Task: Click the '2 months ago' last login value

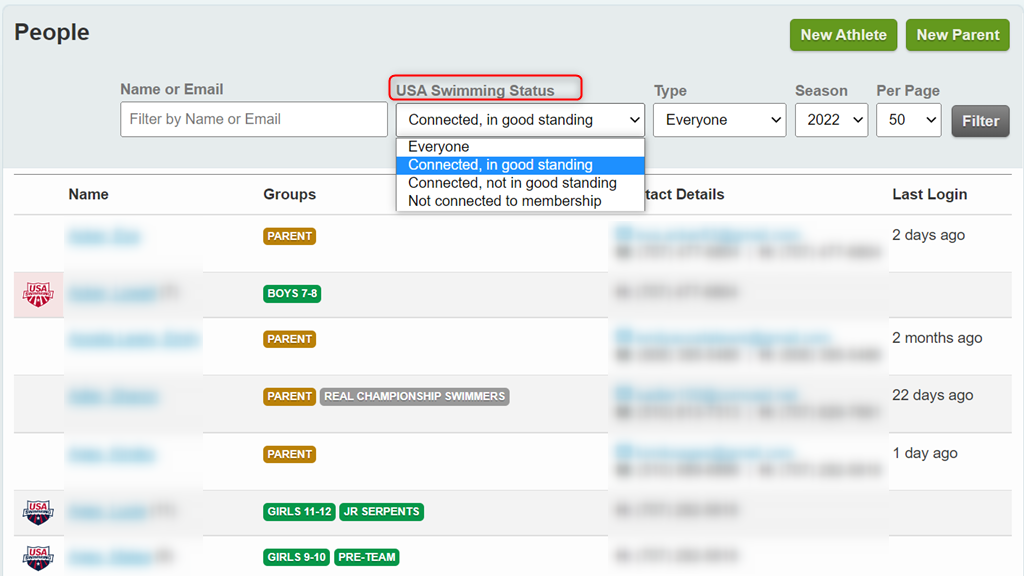Action: (x=937, y=338)
